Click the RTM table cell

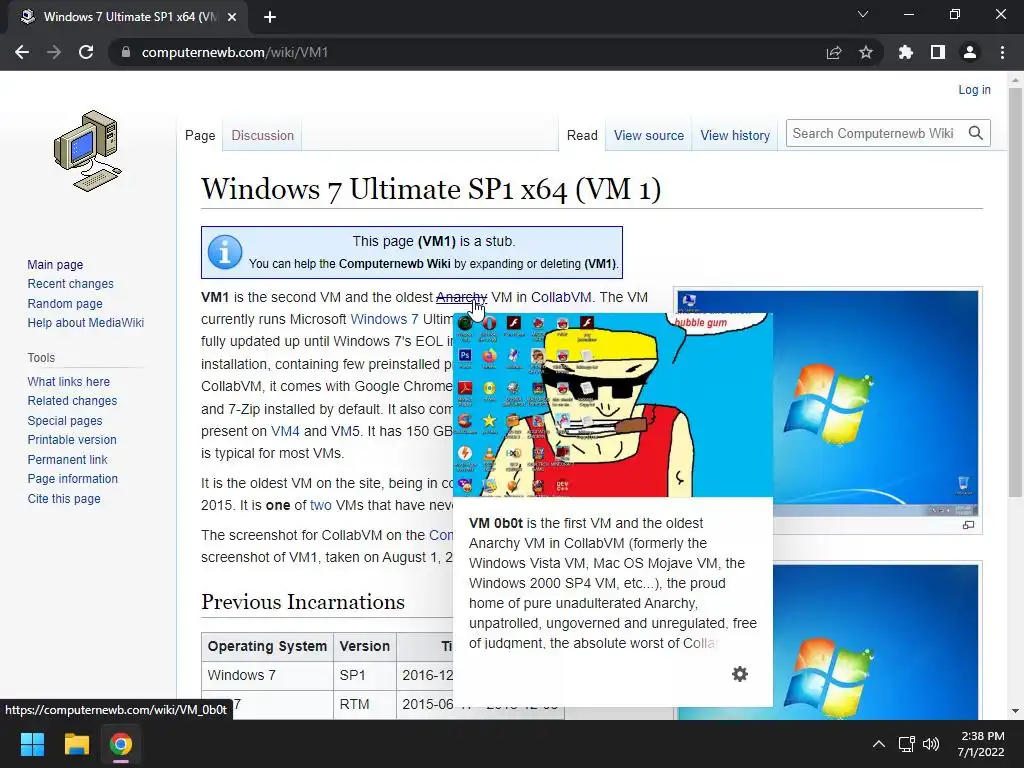tap(364, 705)
